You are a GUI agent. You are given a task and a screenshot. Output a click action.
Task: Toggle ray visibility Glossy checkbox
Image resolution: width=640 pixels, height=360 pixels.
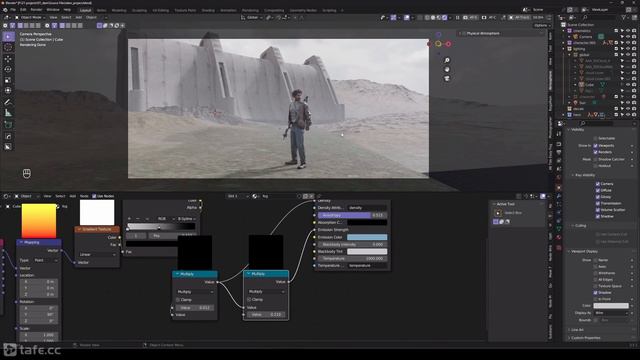point(598,197)
